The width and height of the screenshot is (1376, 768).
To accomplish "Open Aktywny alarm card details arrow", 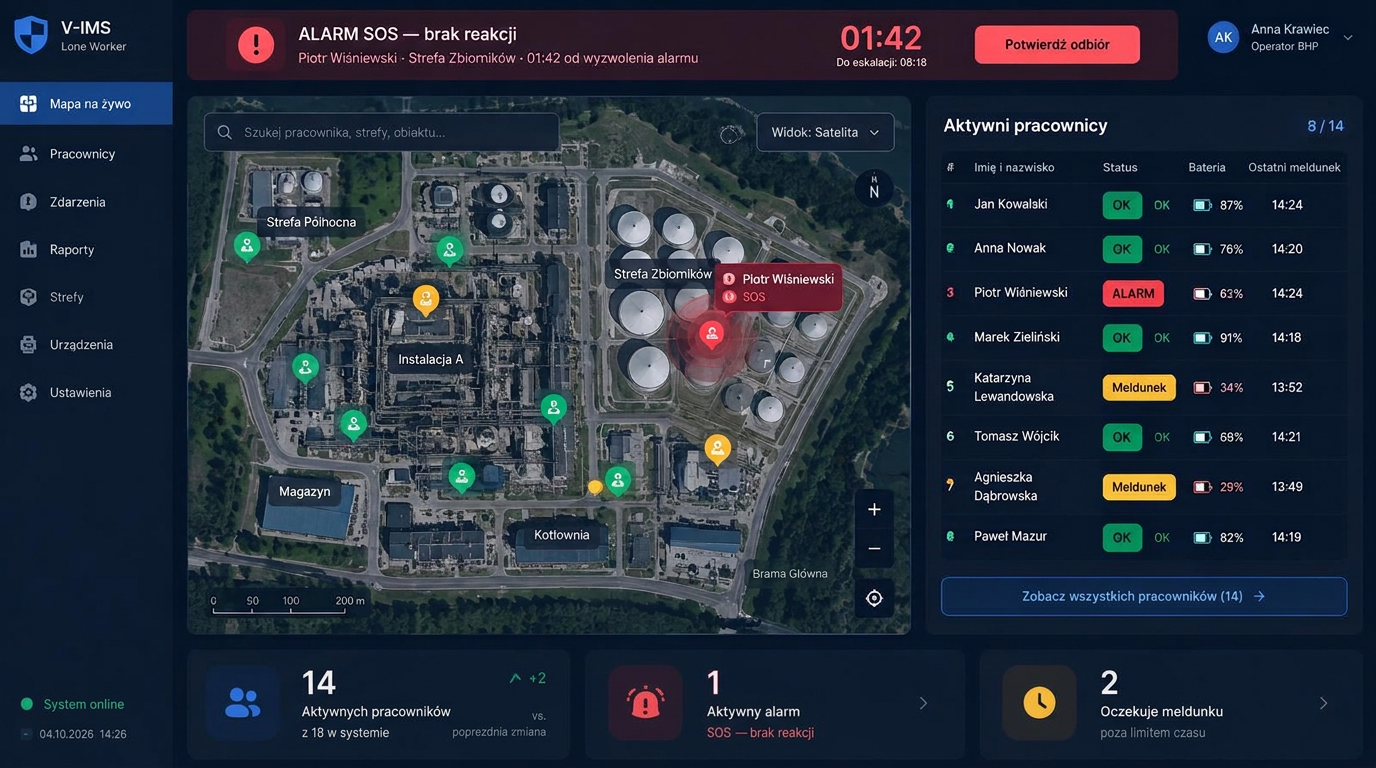I will (x=923, y=703).
